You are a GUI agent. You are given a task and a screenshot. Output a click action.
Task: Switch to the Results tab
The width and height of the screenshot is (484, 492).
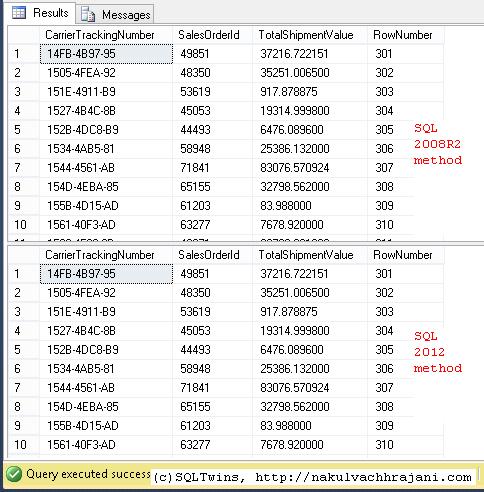tap(41, 13)
